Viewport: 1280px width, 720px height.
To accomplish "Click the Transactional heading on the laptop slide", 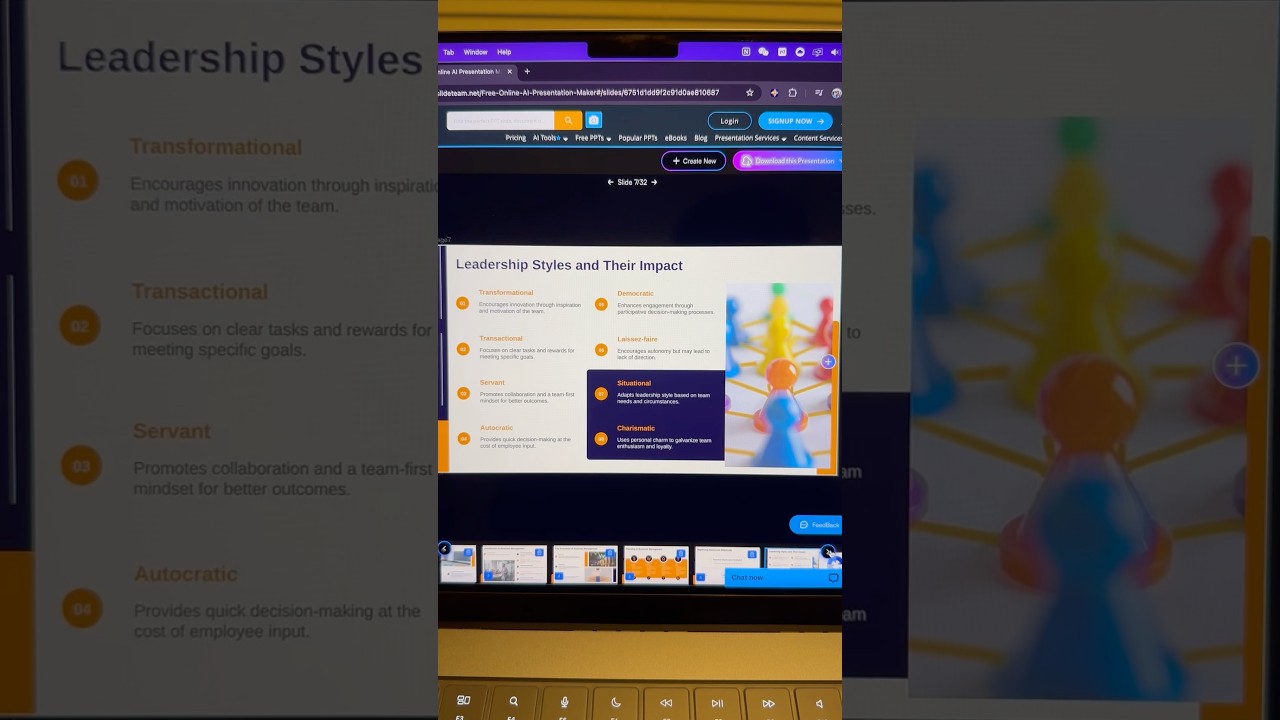I will [501, 338].
